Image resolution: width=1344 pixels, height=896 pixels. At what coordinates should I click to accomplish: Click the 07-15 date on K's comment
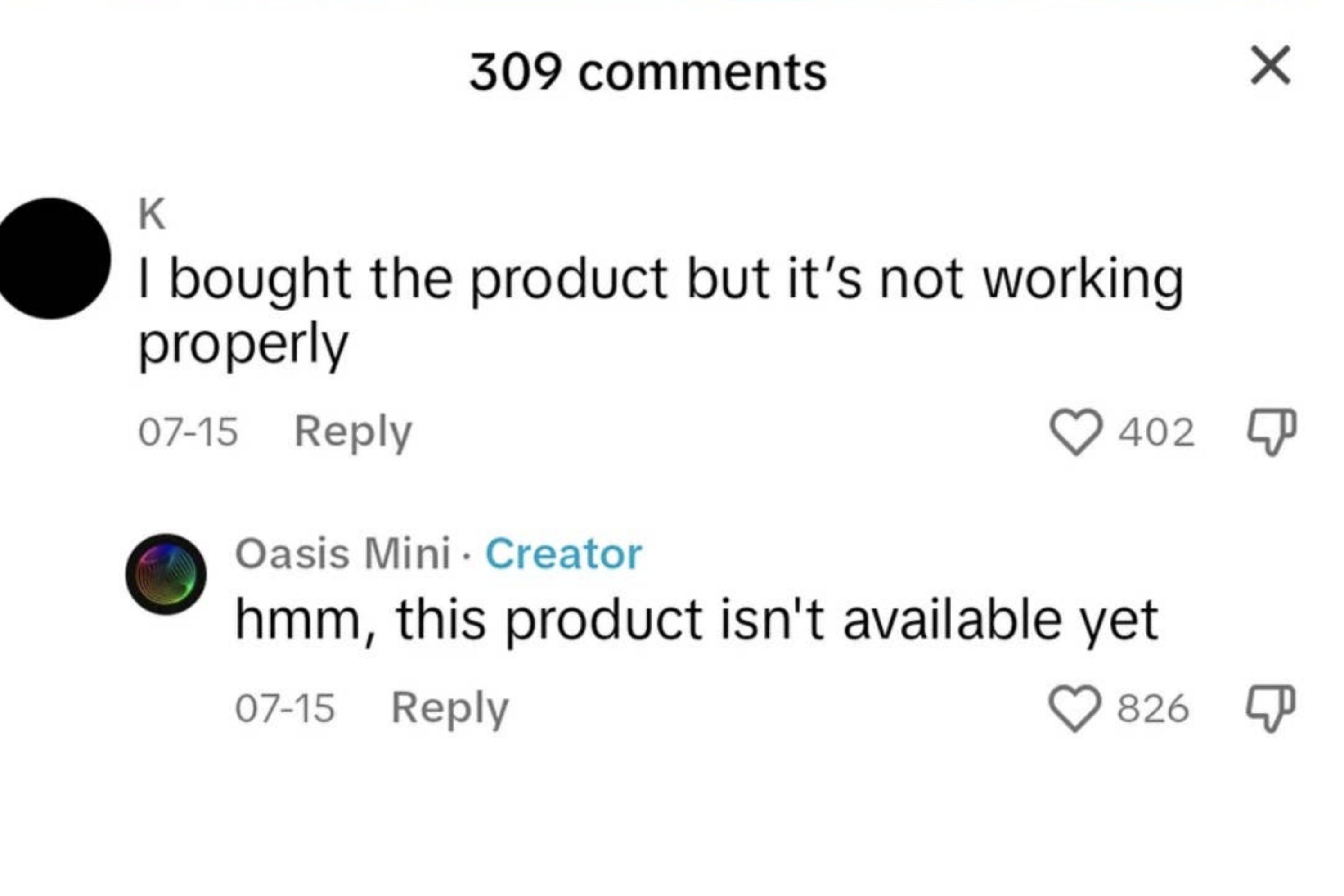188,432
